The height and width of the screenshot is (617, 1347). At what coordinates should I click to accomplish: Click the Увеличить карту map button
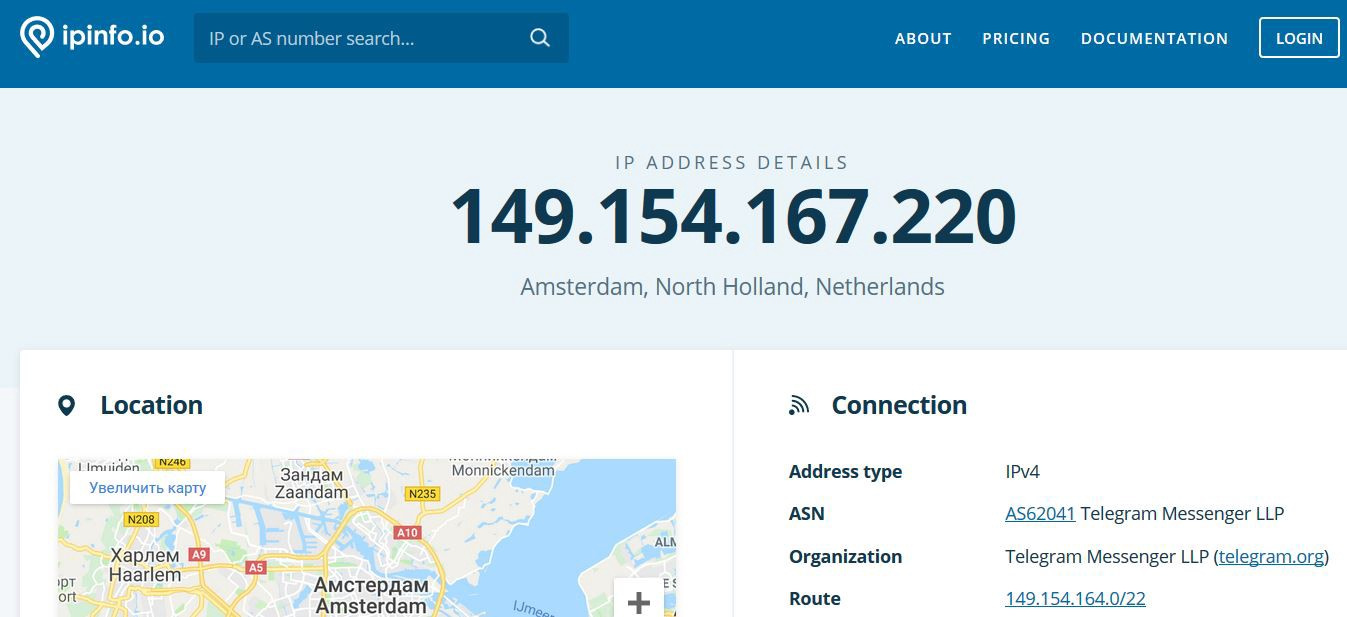148,488
